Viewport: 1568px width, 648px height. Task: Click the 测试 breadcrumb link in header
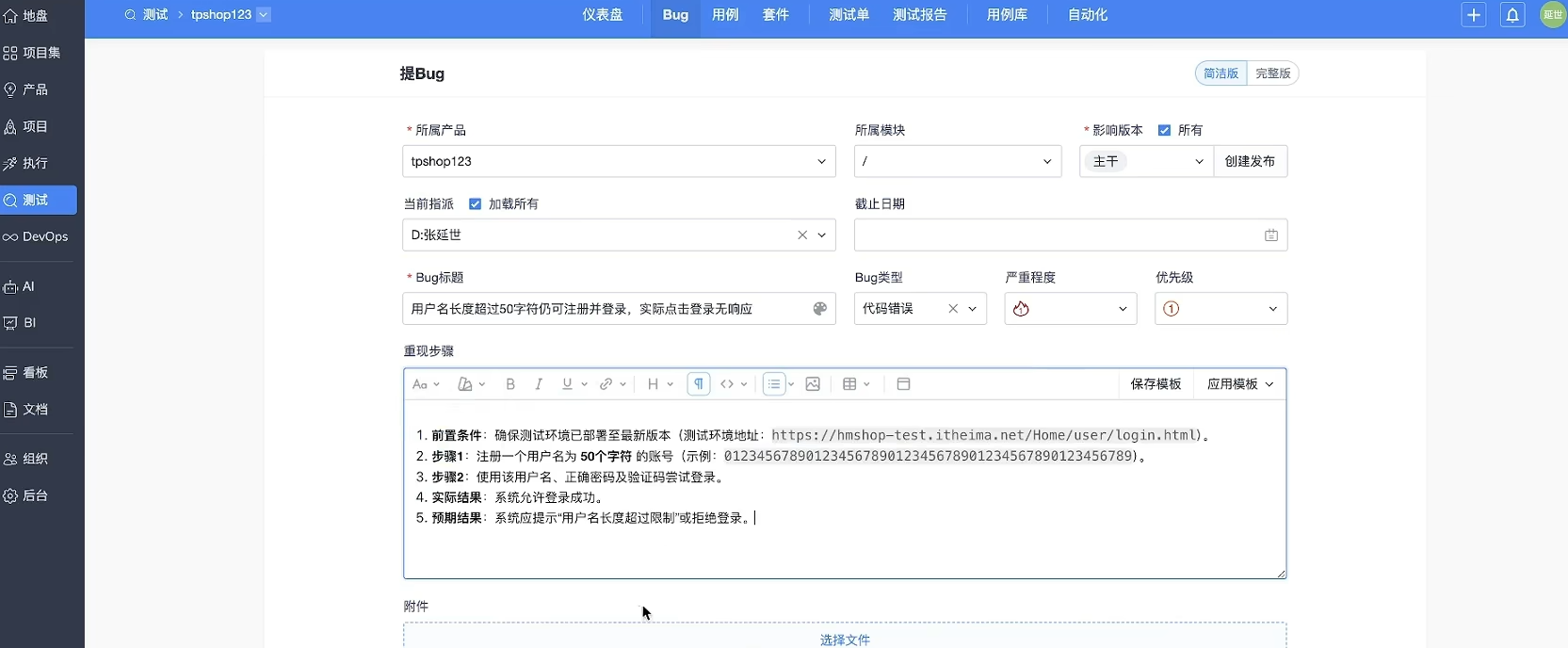[x=155, y=15]
